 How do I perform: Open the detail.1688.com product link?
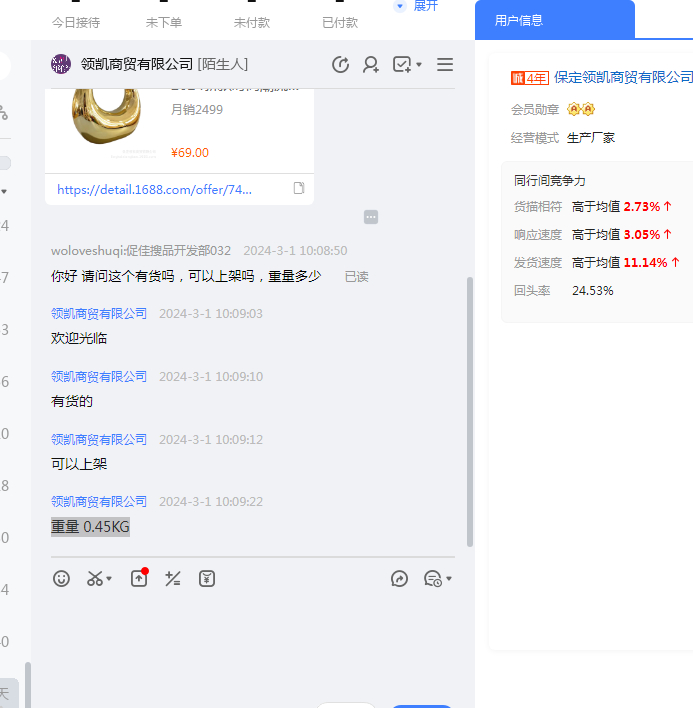click(155, 189)
